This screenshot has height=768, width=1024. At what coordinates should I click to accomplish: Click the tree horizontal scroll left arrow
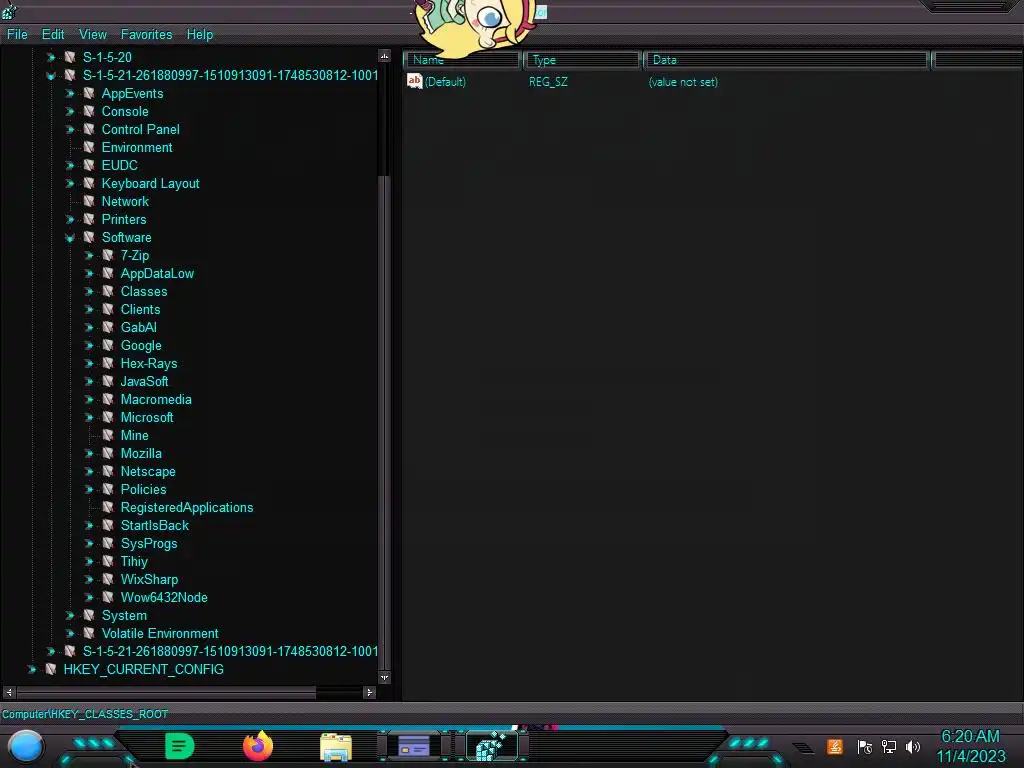(x=8, y=692)
